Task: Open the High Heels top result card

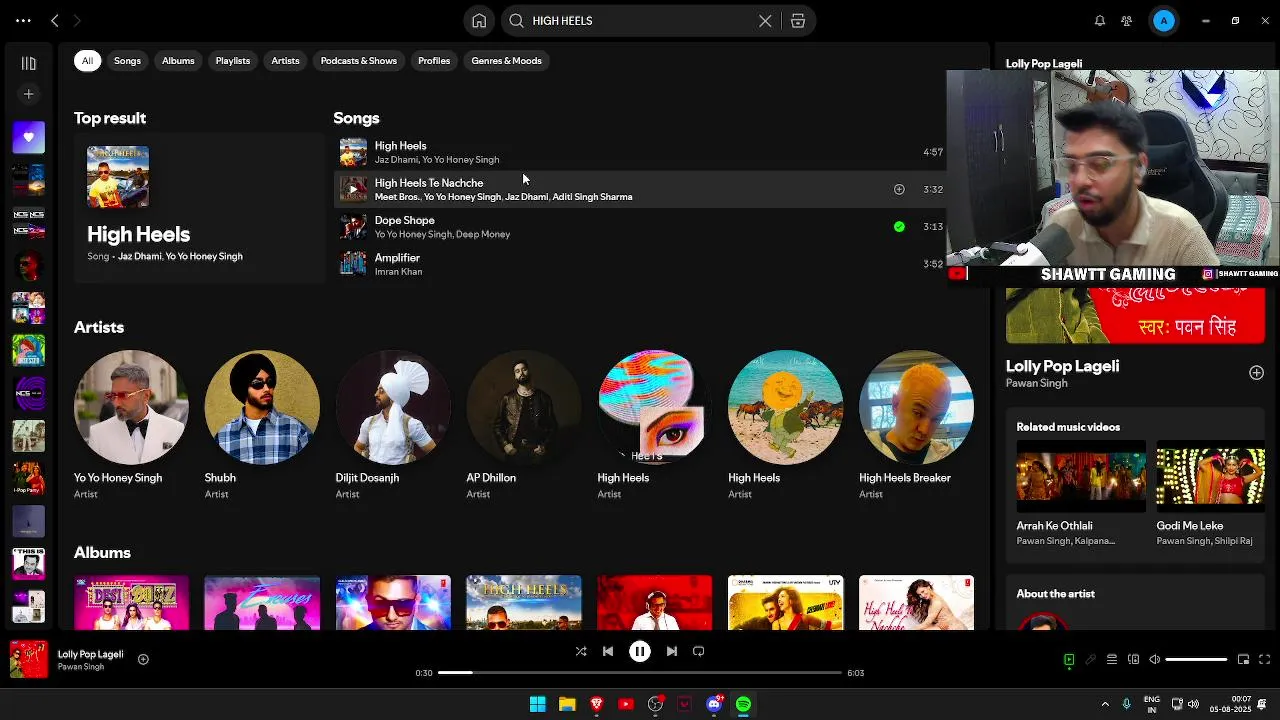Action: pyautogui.click(x=199, y=209)
